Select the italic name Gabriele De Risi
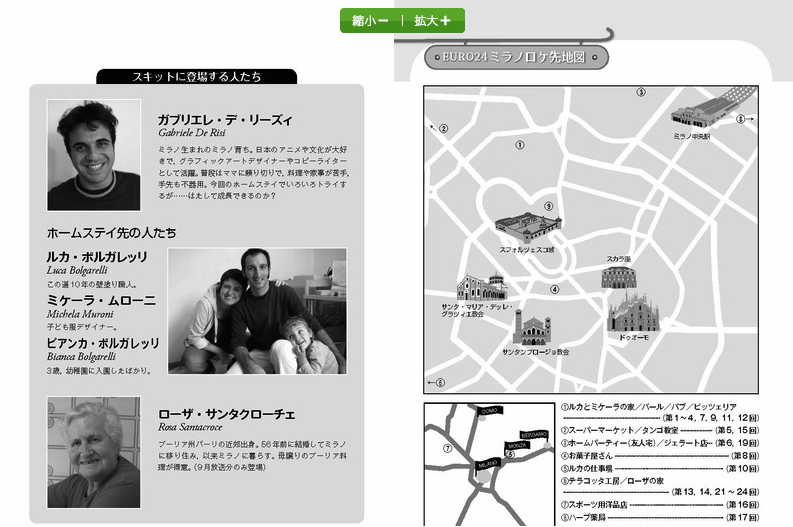This screenshot has width=793, height=527. click(192, 133)
